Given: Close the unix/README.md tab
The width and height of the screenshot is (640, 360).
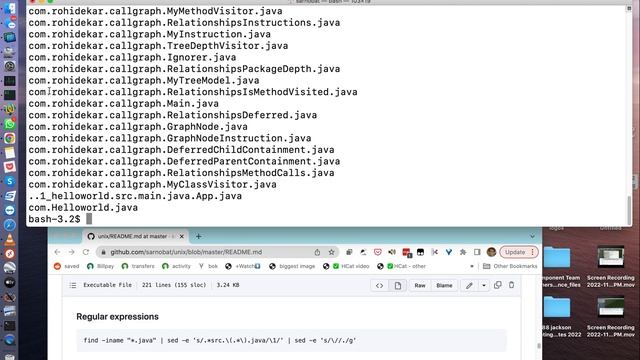Looking at the screenshot, I should click(x=182, y=236).
